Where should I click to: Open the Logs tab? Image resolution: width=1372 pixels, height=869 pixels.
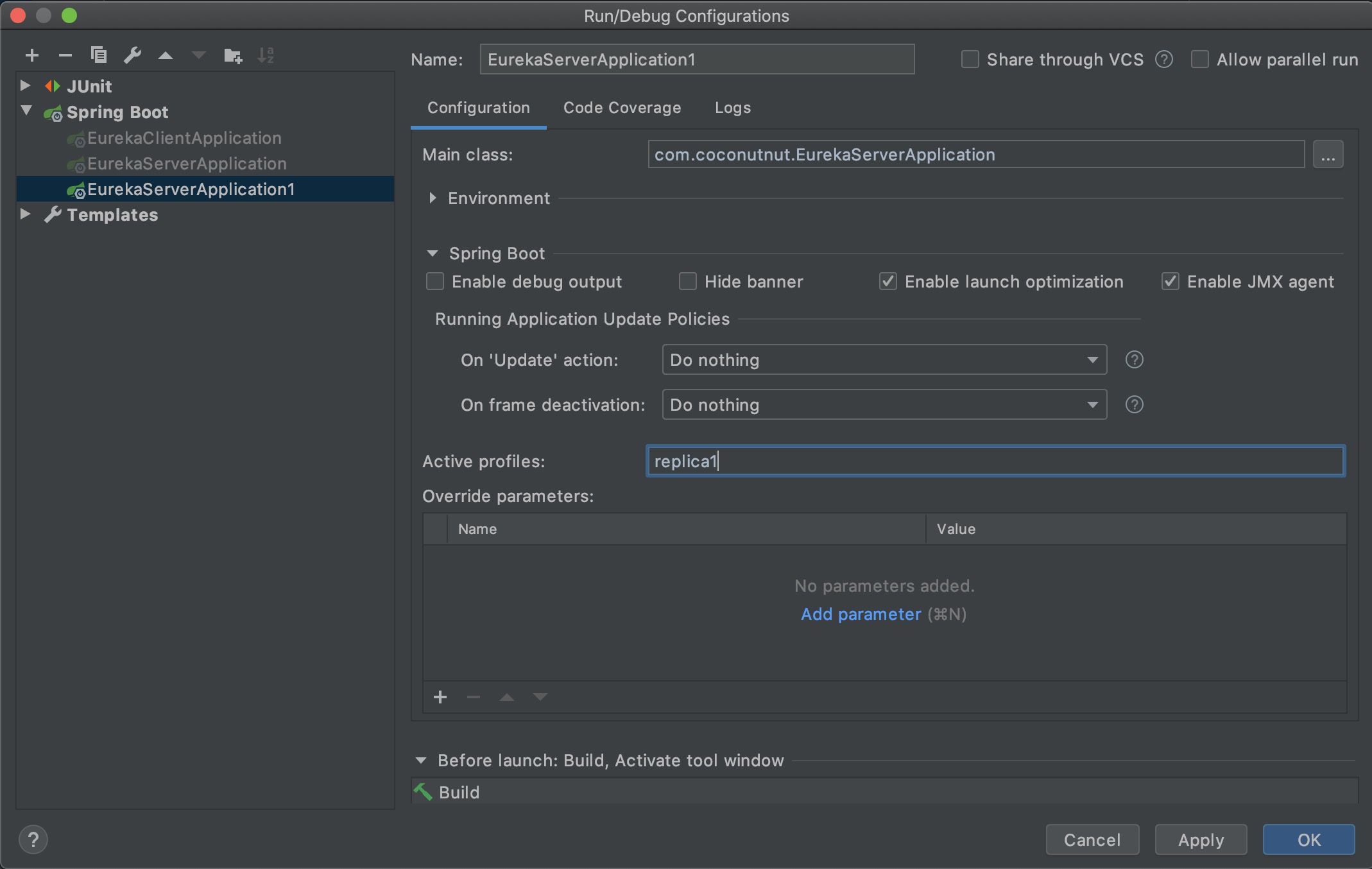[x=733, y=108]
